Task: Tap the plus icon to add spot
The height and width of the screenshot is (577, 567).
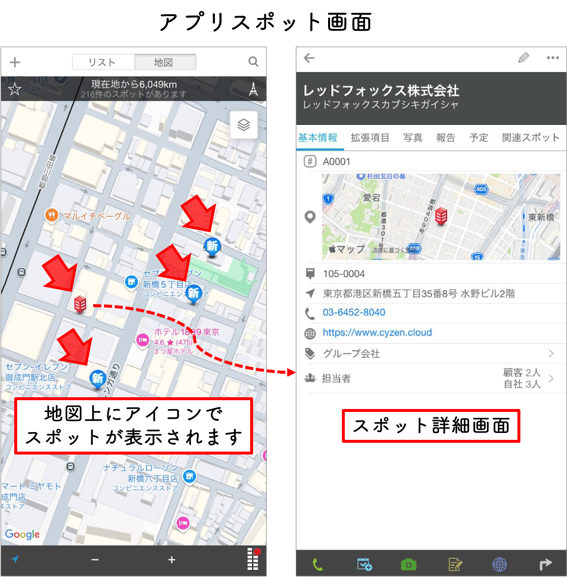Action: coord(15,62)
